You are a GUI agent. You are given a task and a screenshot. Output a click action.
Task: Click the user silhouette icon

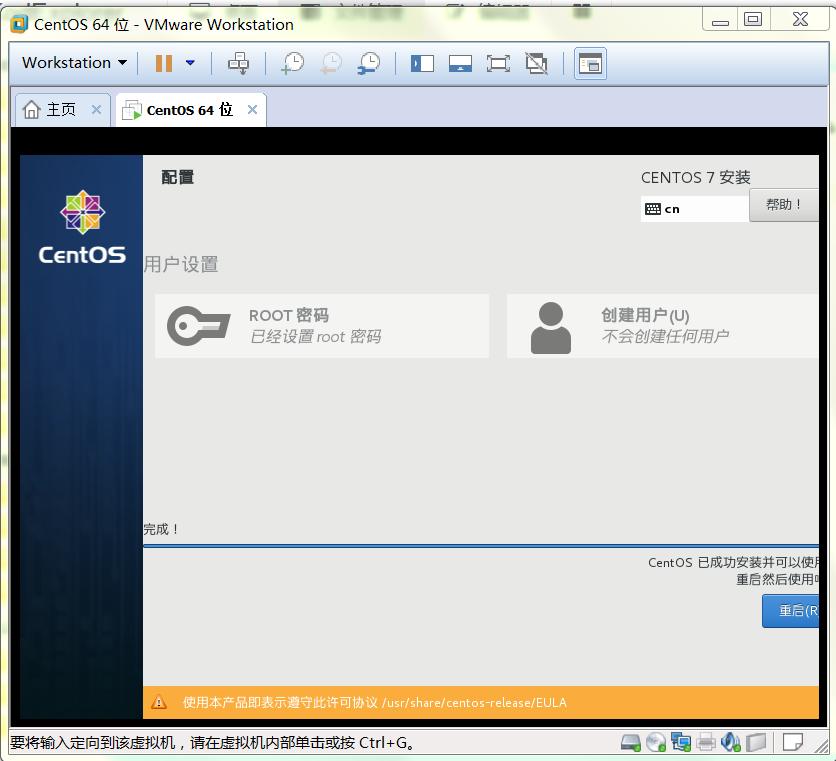click(x=551, y=327)
